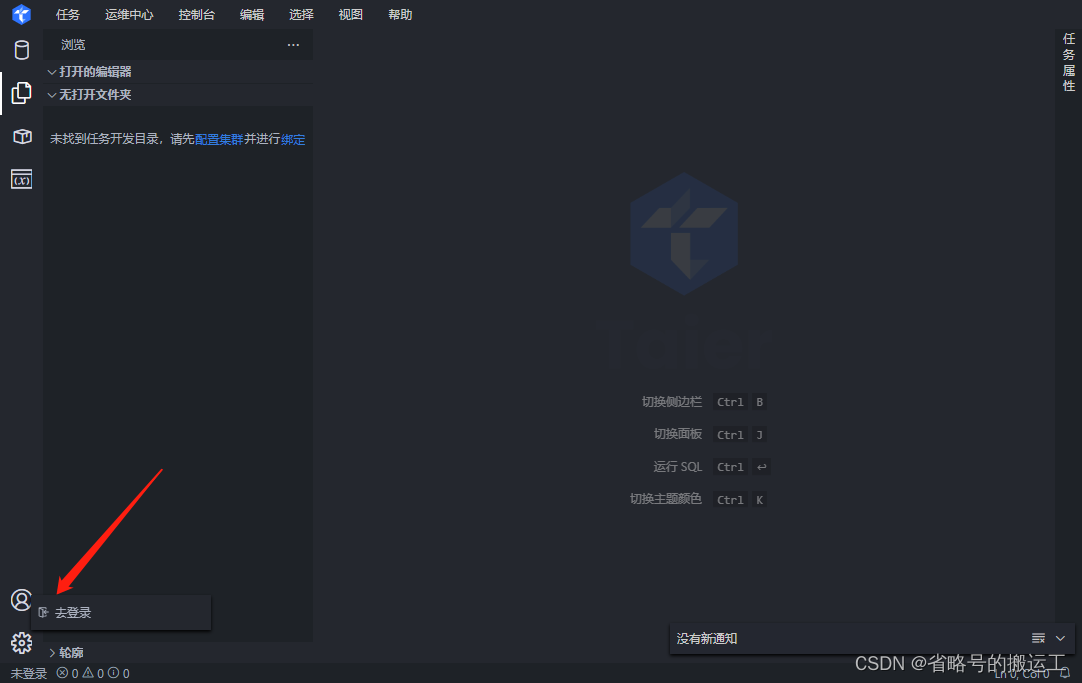Open the 任务 menu

(68, 14)
